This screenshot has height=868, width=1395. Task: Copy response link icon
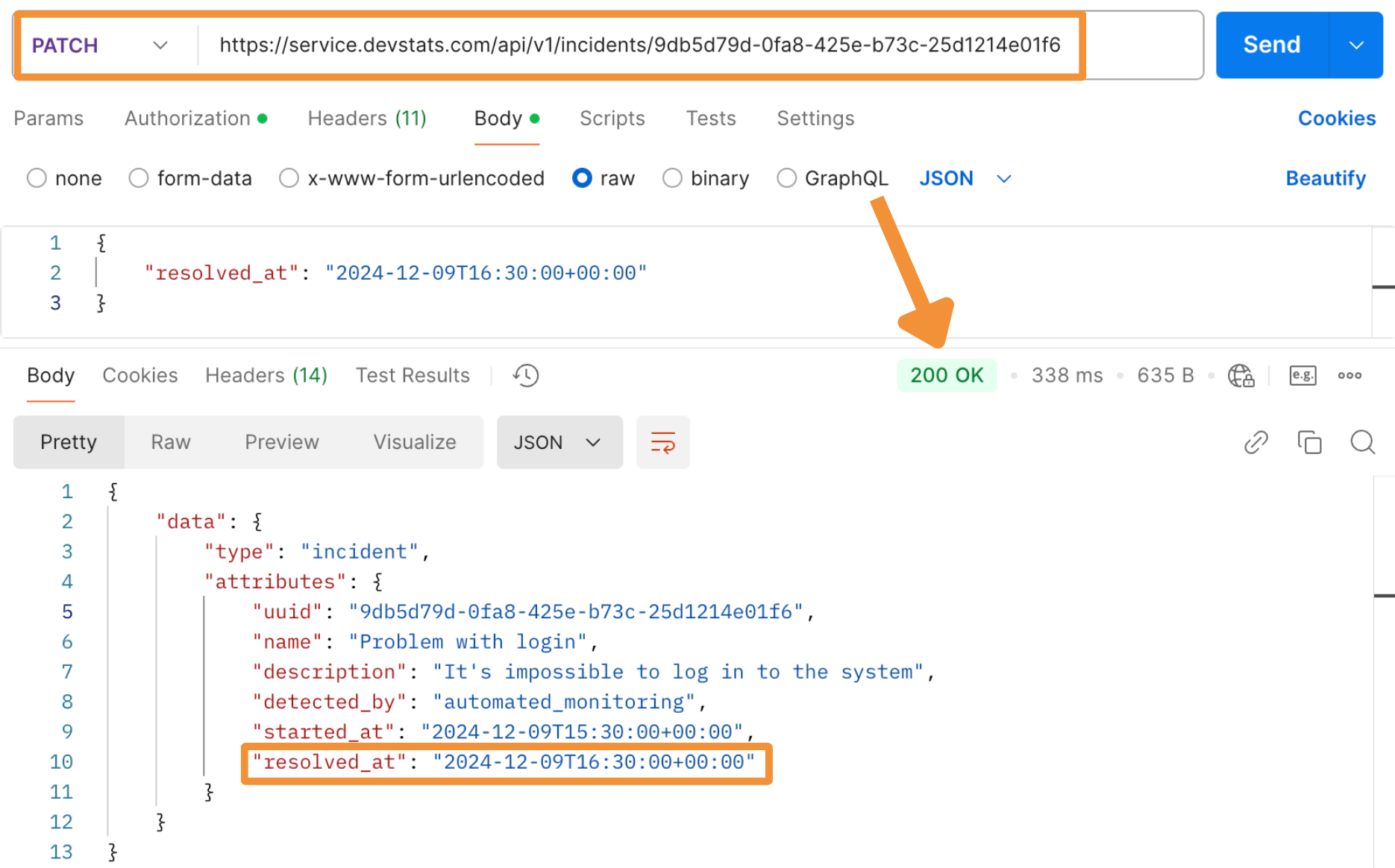(1256, 442)
